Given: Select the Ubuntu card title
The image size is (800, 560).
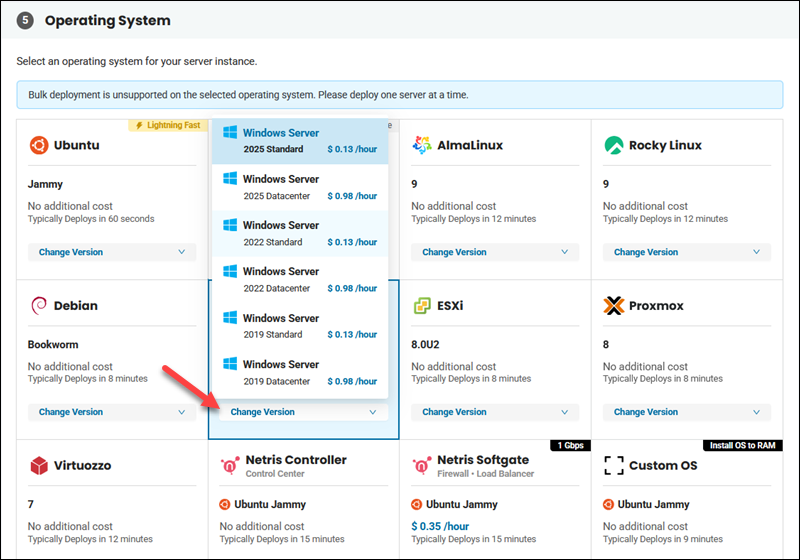Looking at the screenshot, I should [77, 145].
